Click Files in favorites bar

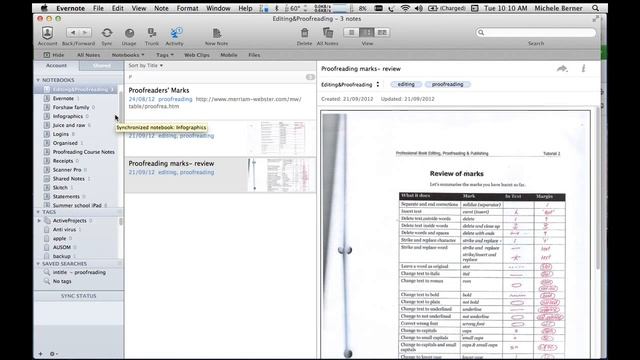coord(254,55)
